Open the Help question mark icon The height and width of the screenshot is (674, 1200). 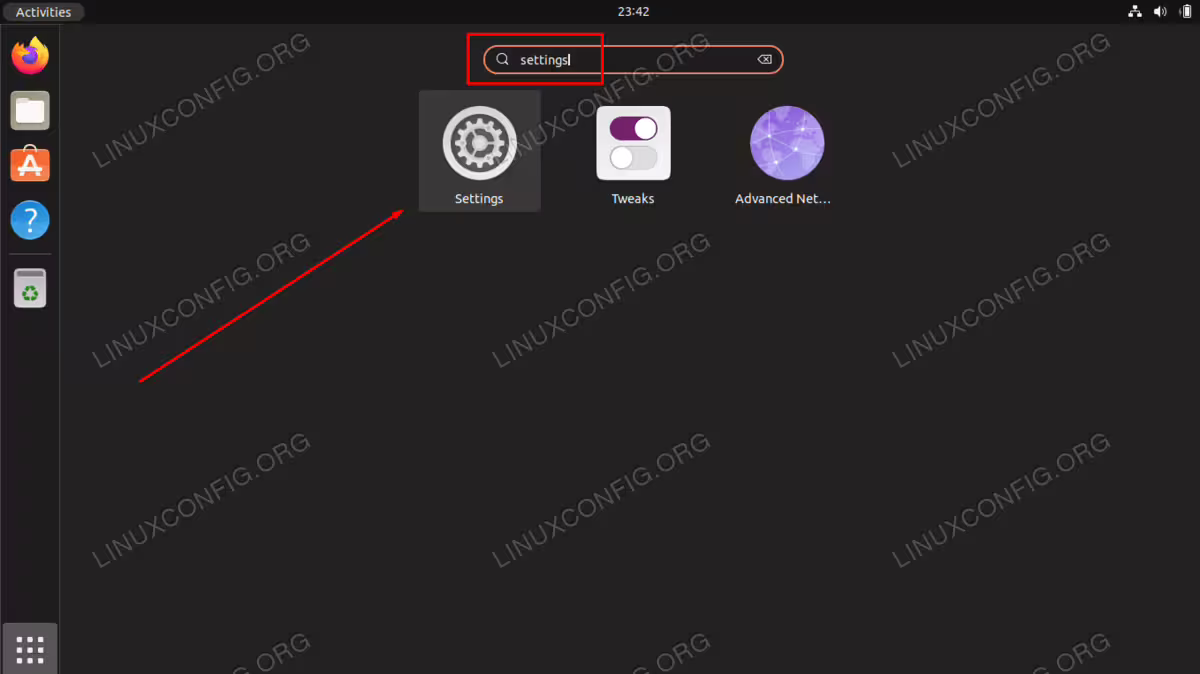coord(30,220)
